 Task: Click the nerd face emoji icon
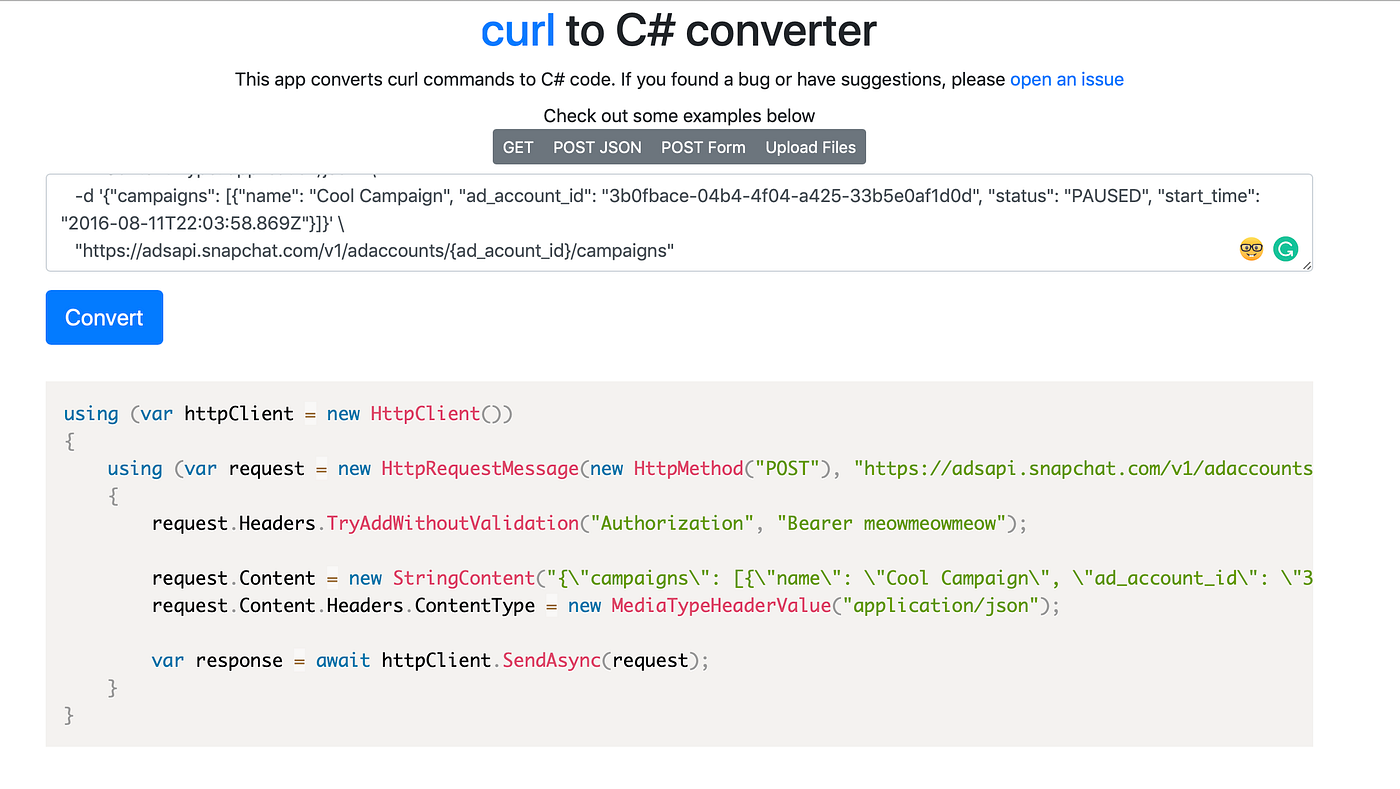pos(1250,248)
